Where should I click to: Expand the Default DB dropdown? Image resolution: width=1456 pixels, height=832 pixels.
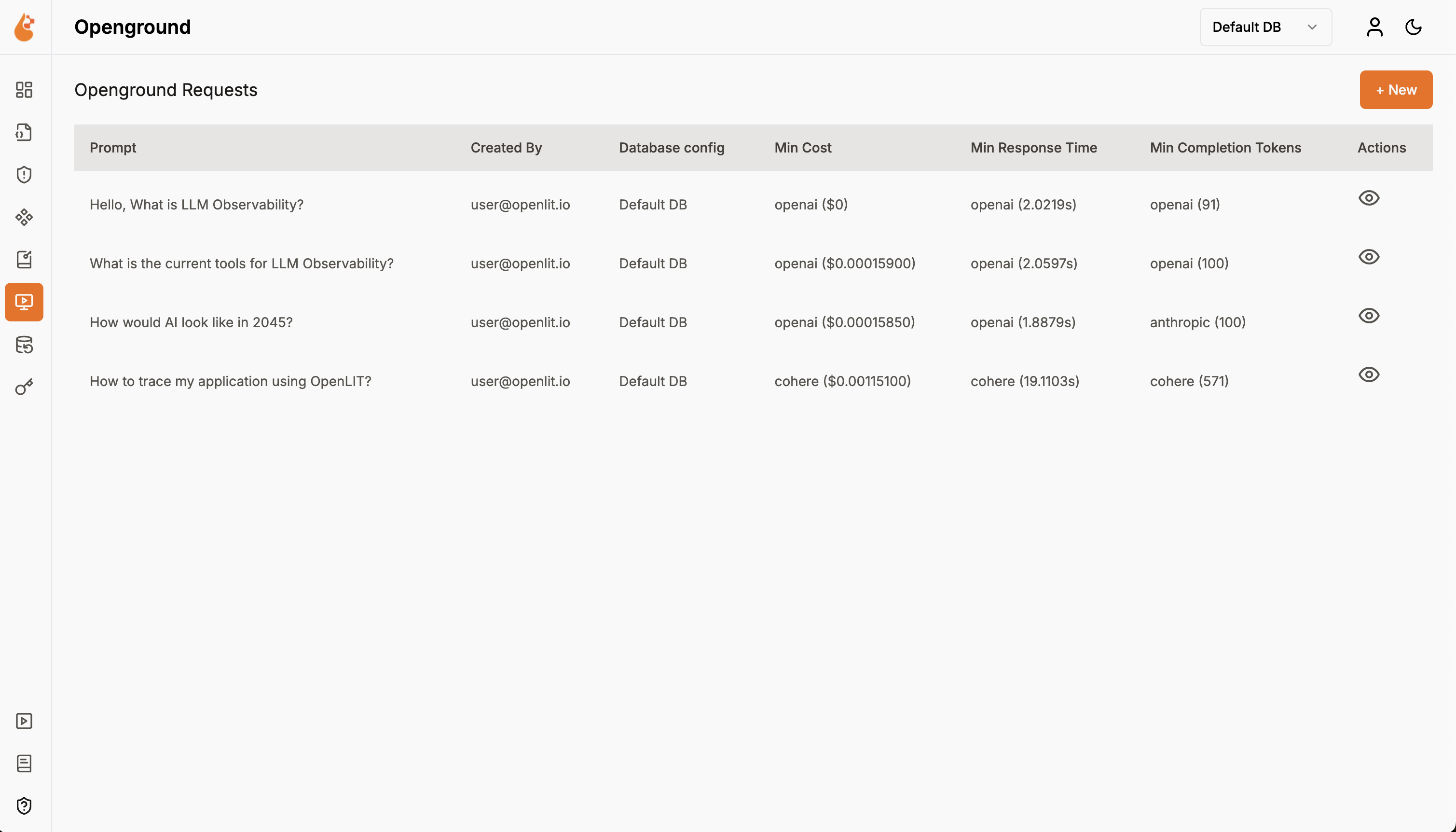[1265, 27]
